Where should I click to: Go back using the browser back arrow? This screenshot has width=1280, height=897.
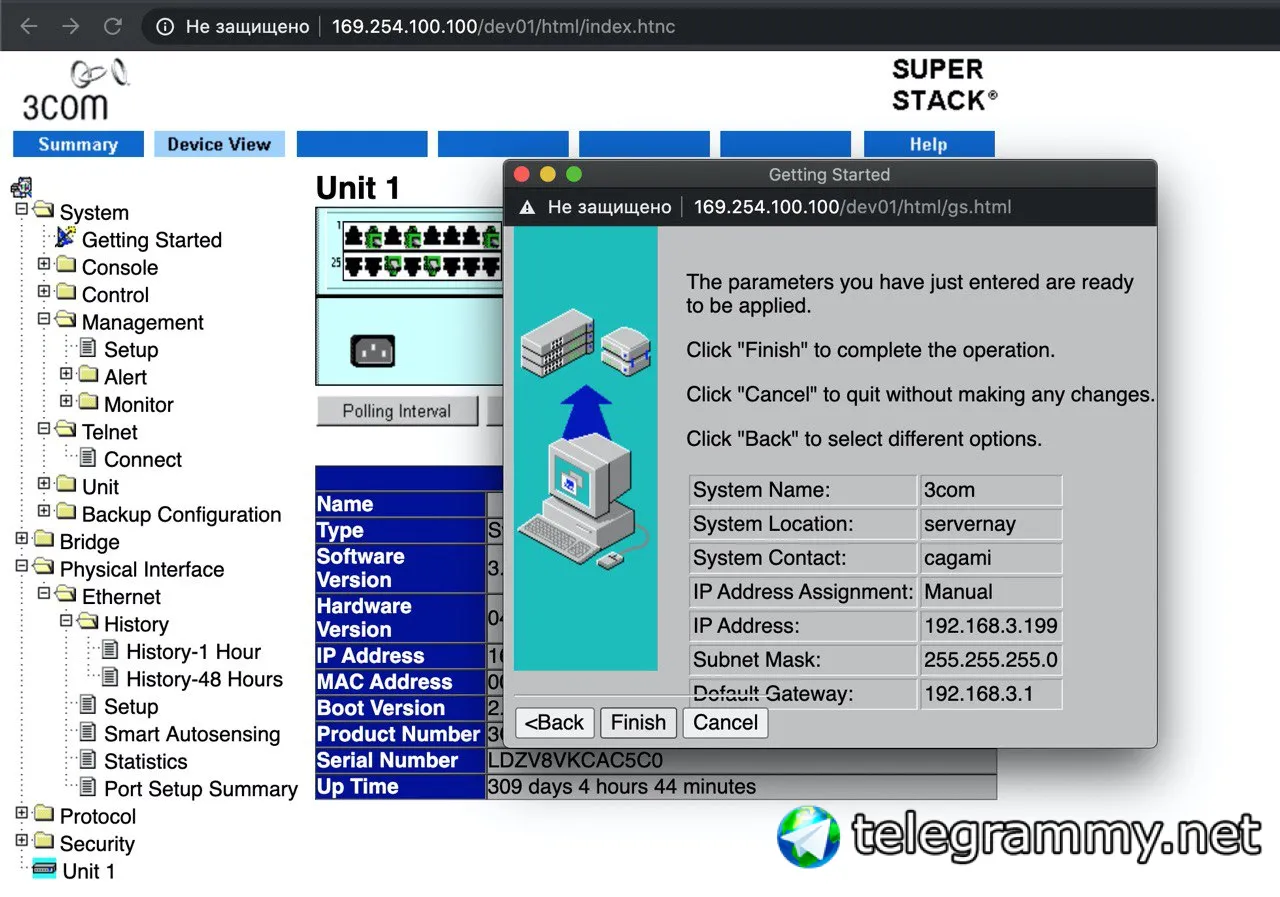(29, 26)
